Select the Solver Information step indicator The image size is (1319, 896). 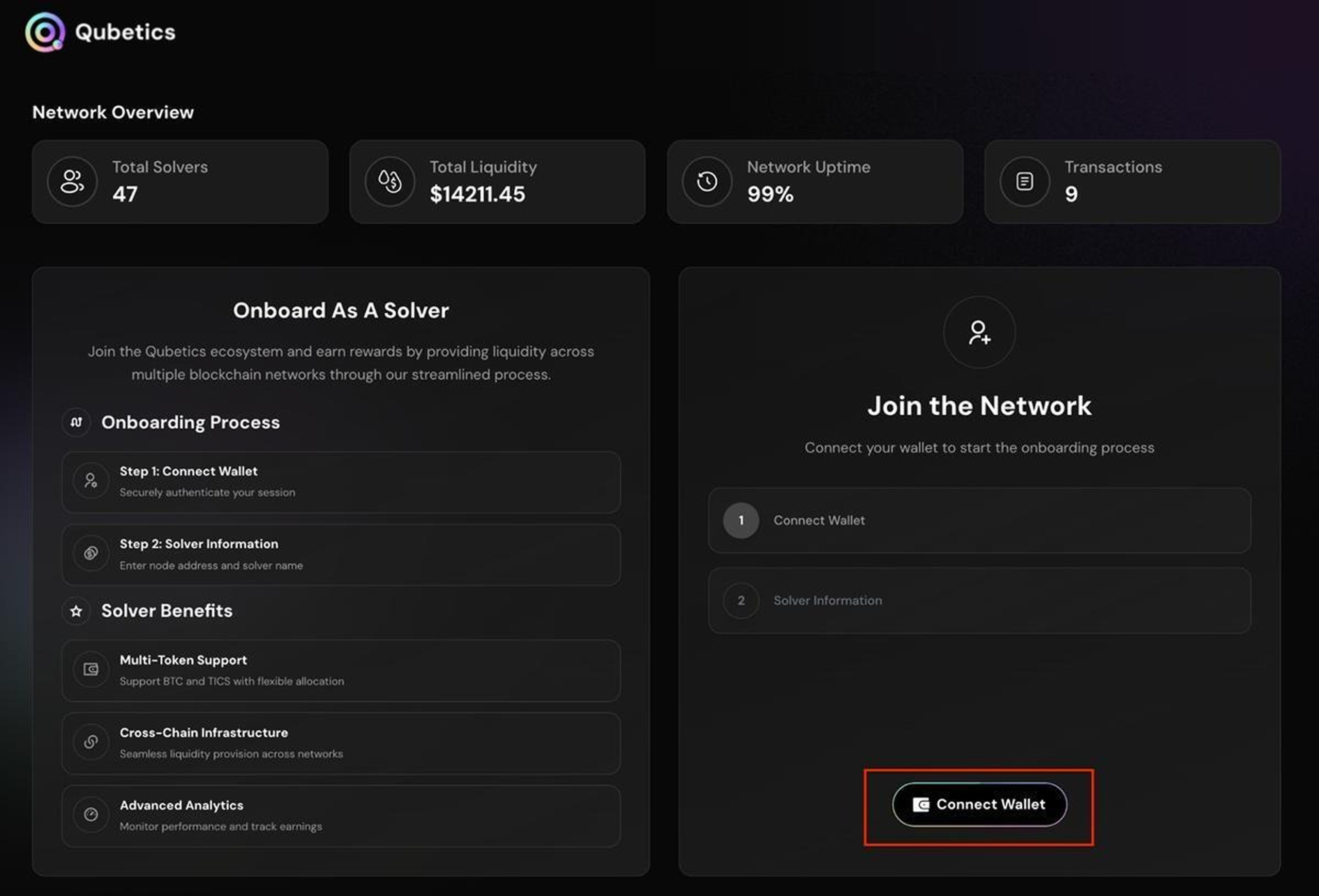click(740, 600)
